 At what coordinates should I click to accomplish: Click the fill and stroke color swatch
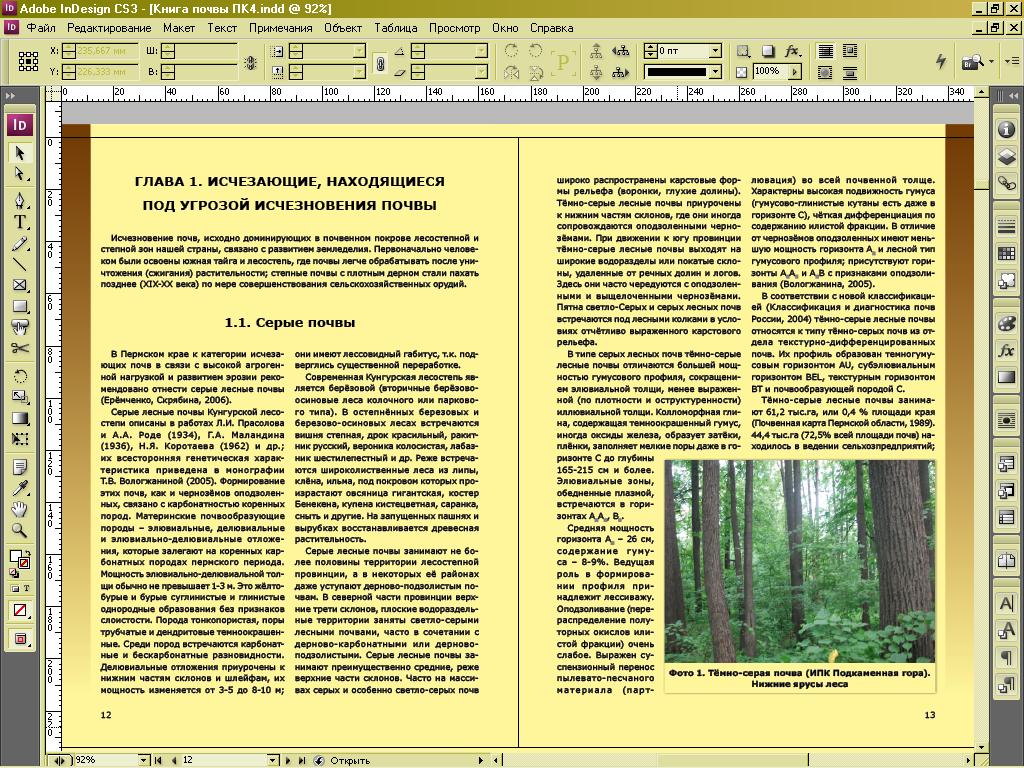click(x=20, y=560)
